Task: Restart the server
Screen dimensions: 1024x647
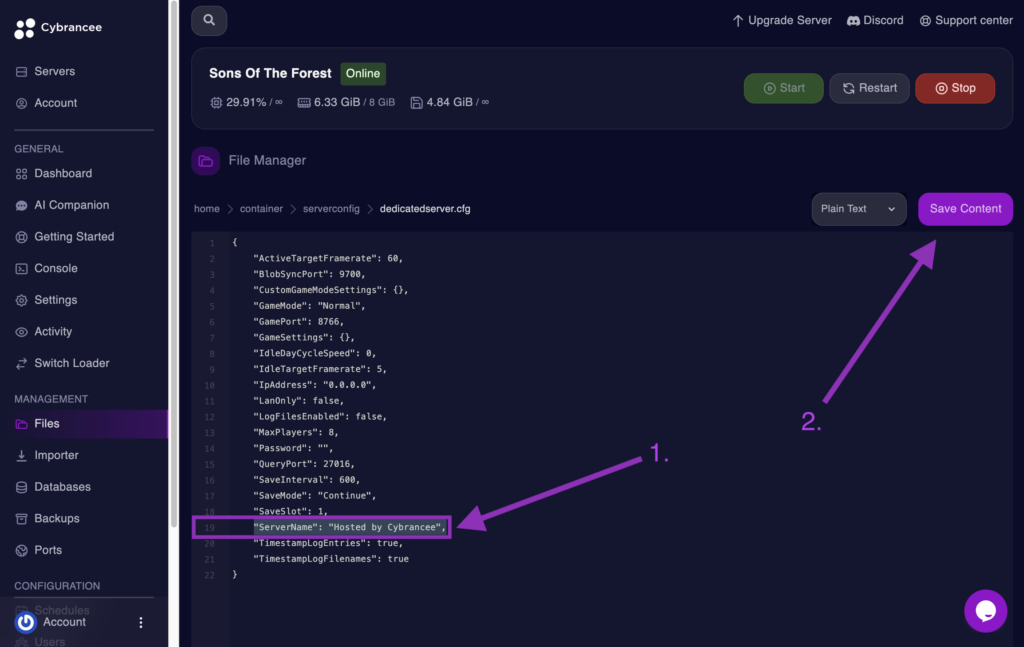Action: point(869,88)
